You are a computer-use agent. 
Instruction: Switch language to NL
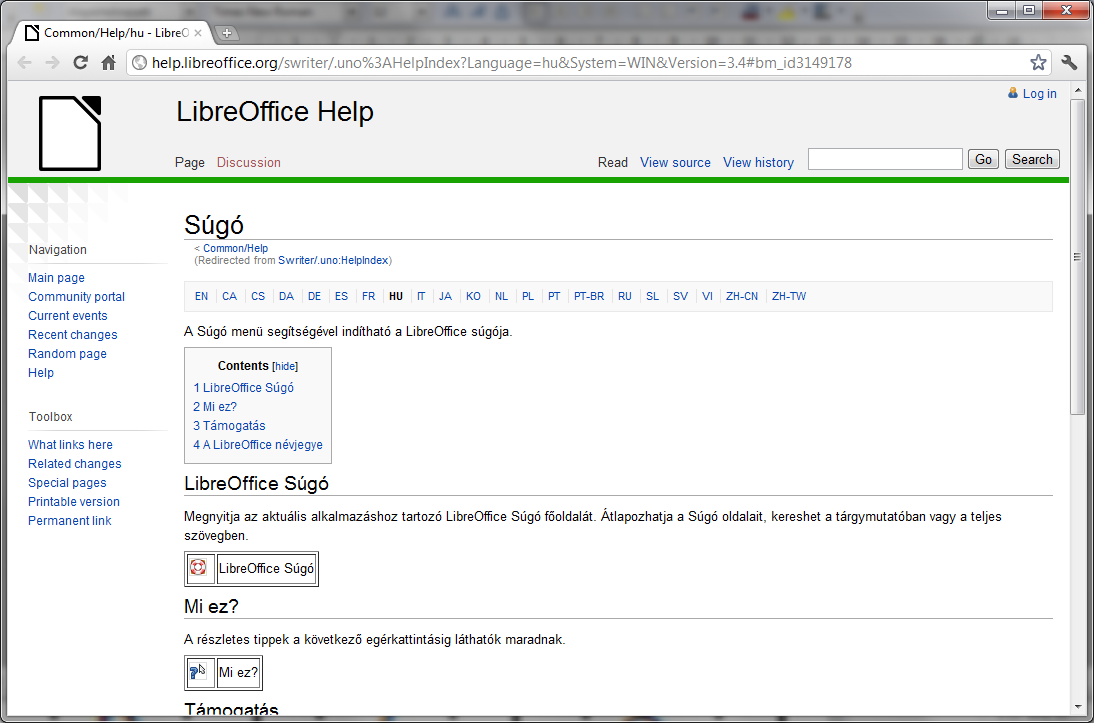coord(502,297)
